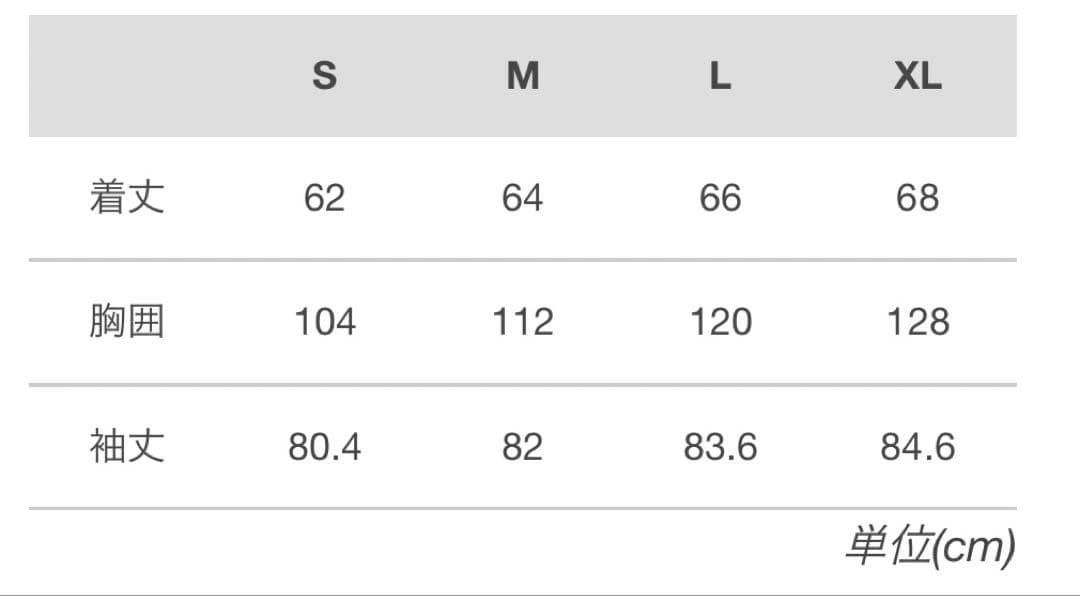Click the 着丈 value 62 for S
The width and height of the screenshot is (1080, 596).
324,198
